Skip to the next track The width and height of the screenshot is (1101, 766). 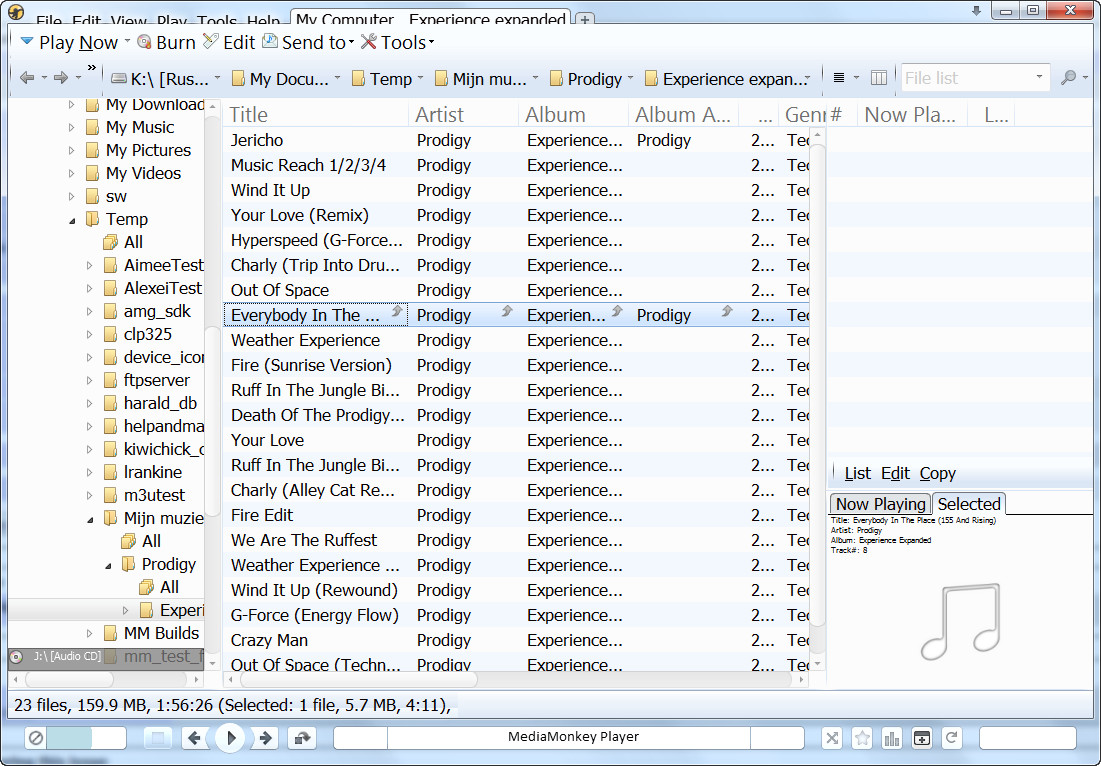point(266,738)
